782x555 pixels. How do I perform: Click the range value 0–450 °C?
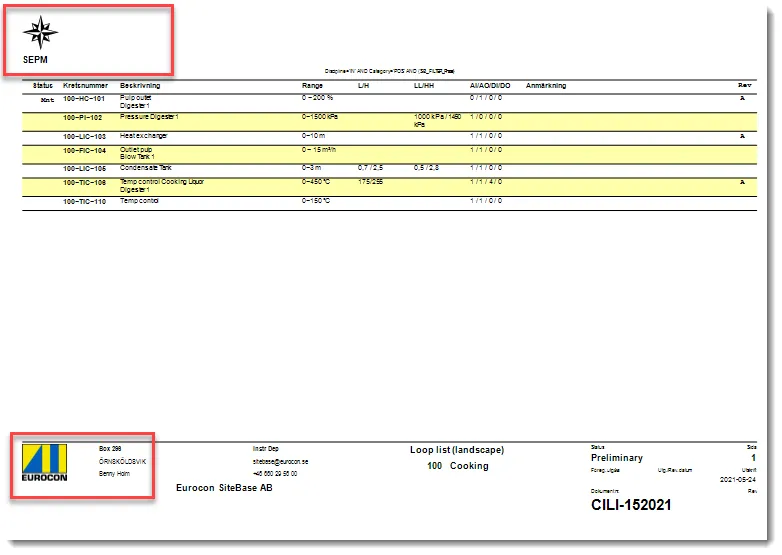[x=316, y=182]
